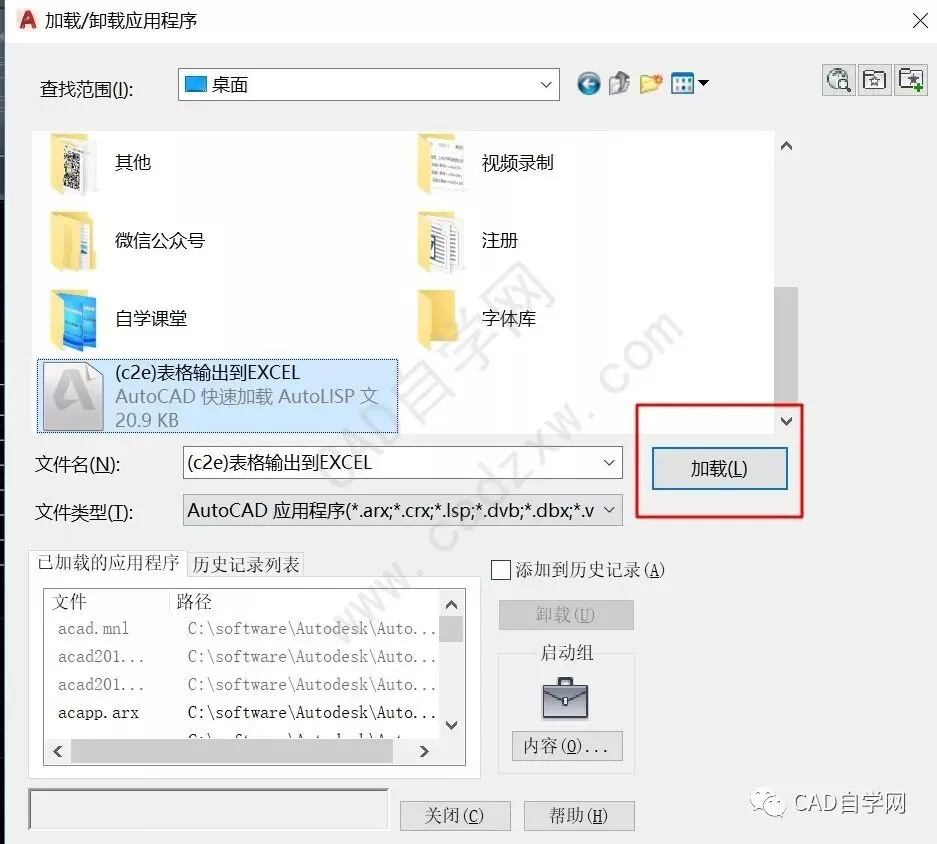937x844 pixels.
Task: Click the status text box at bottom
Action: pyautogui.click(x=209, y=809)
